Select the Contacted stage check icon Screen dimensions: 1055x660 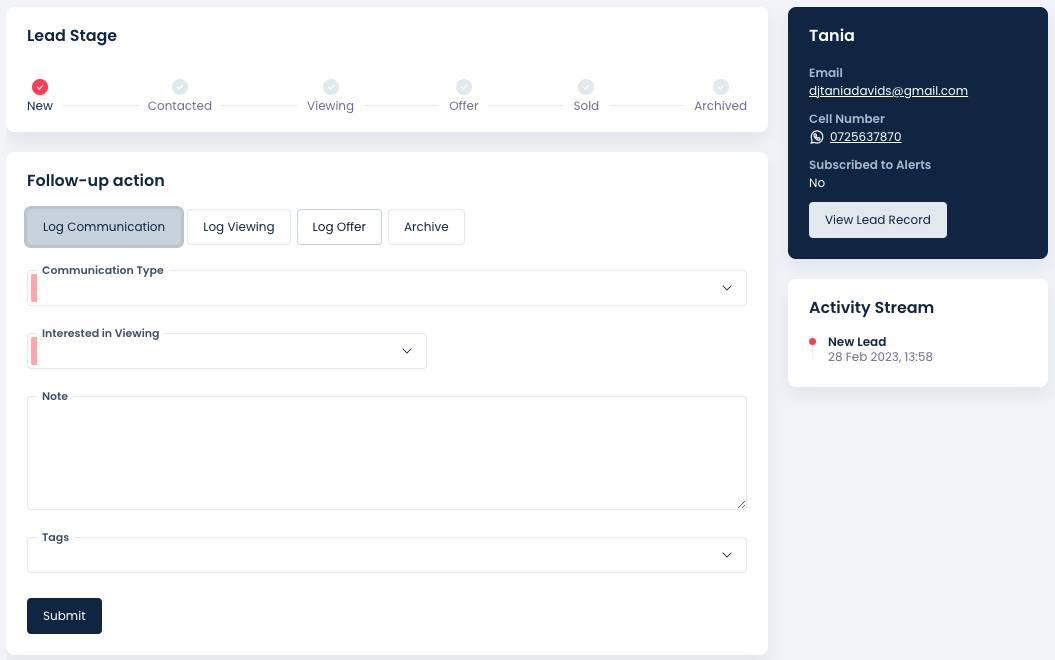180,87
